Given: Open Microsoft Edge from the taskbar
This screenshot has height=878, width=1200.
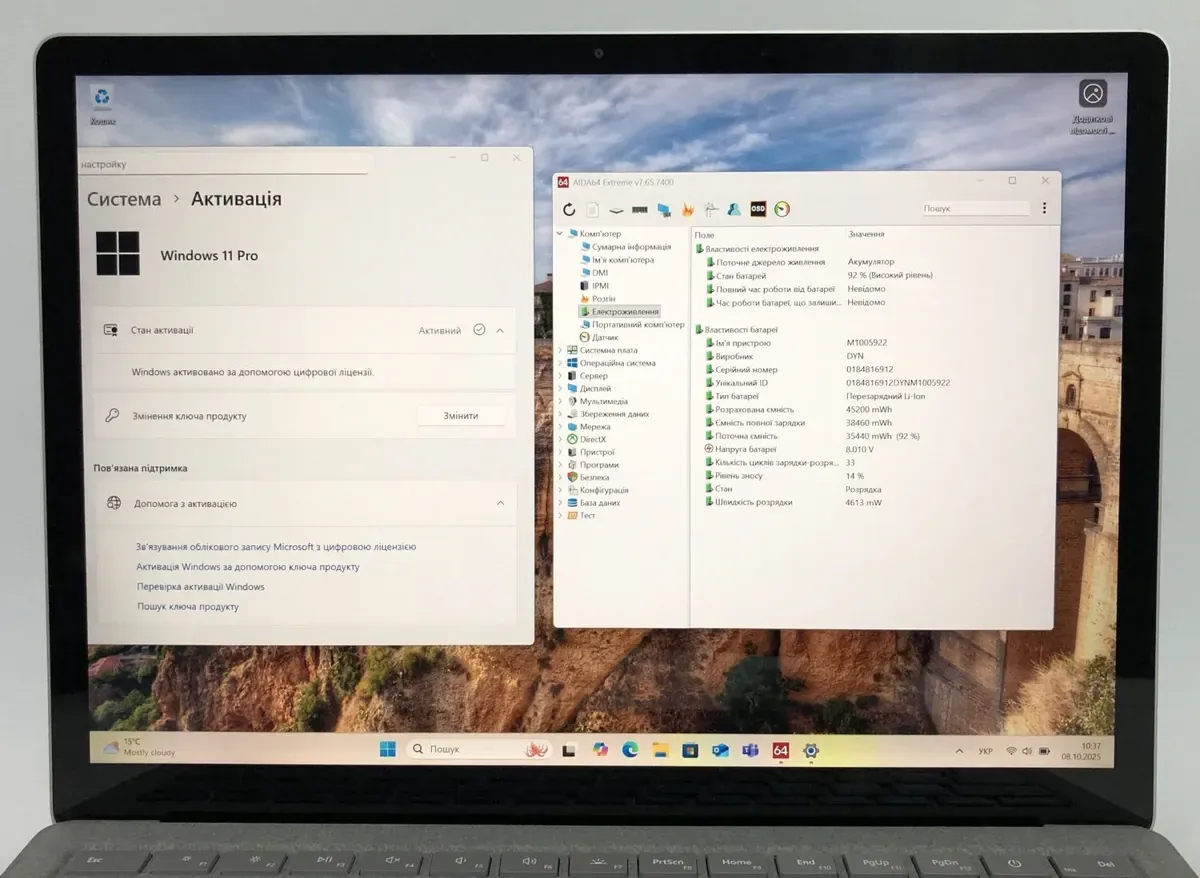Looking at the screenshot, I should pyautogui.click(x=630, y=750).
